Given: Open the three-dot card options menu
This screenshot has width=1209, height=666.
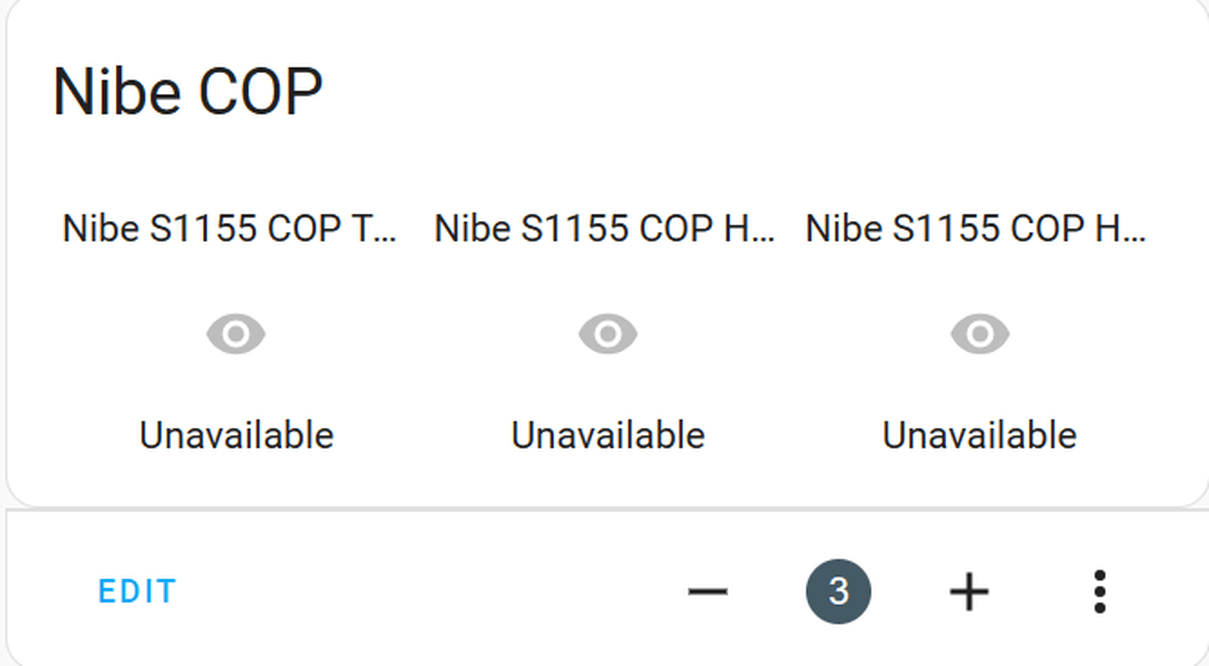Looking at the screenshot, I should pyautogui.click(x=1099, y=592).
